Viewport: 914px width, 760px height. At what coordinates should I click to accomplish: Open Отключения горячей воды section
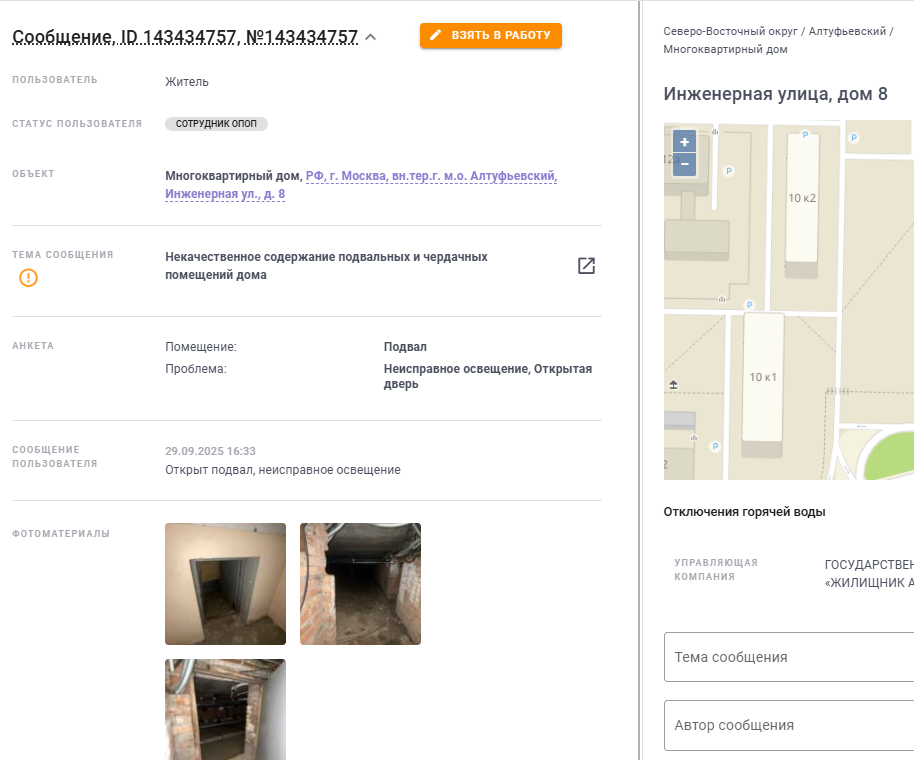click(744, 512)
